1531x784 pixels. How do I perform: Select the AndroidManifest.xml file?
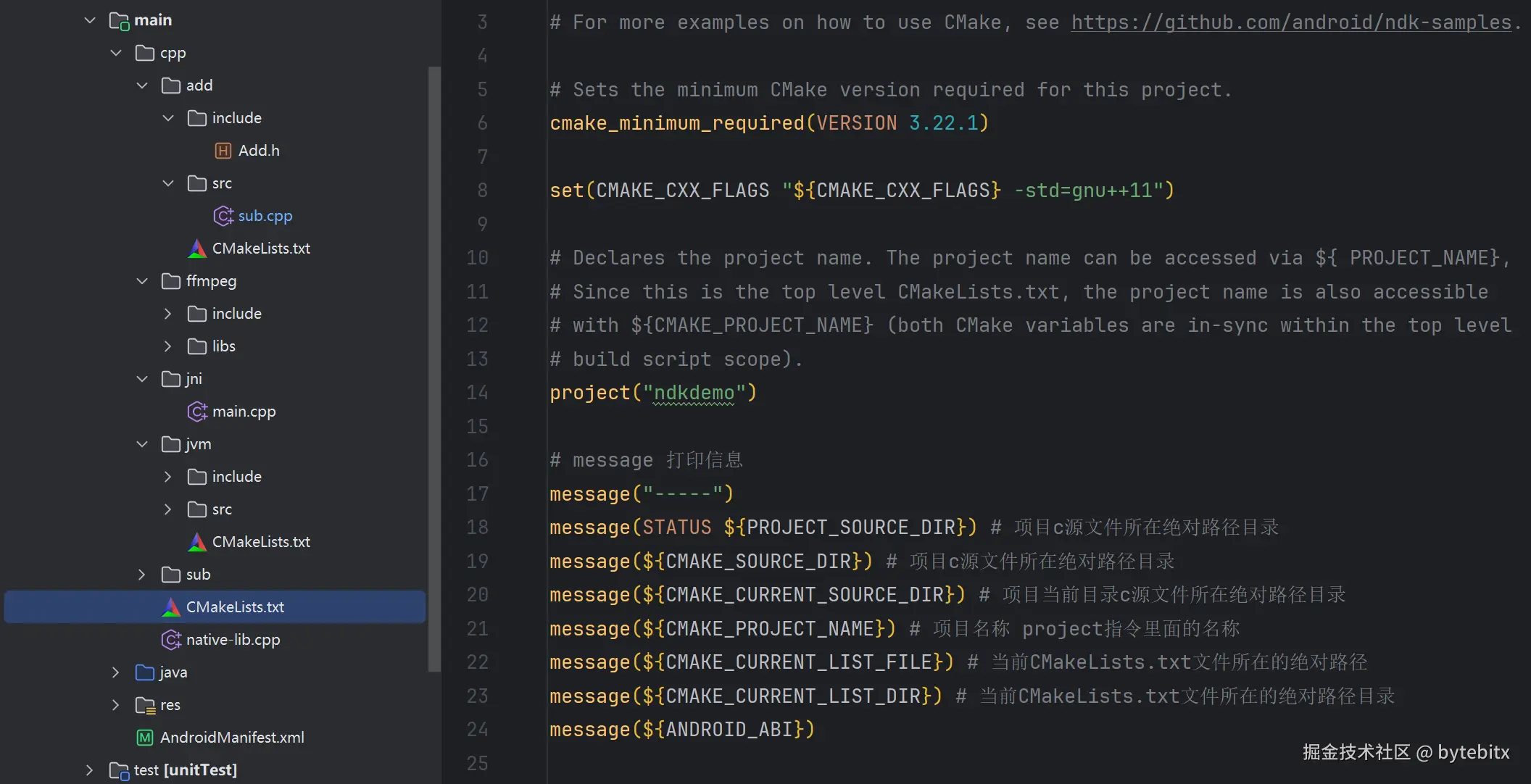pos(232,738)
